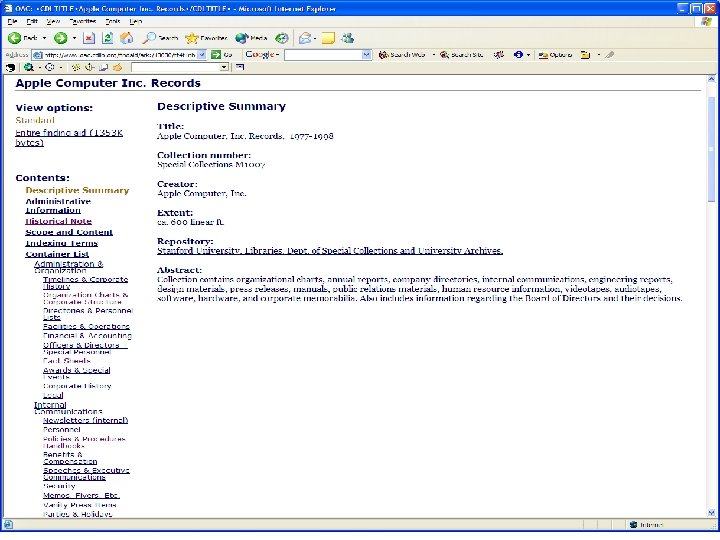
Task: Open the Media globe button
Action: click(x=251, y=38)
